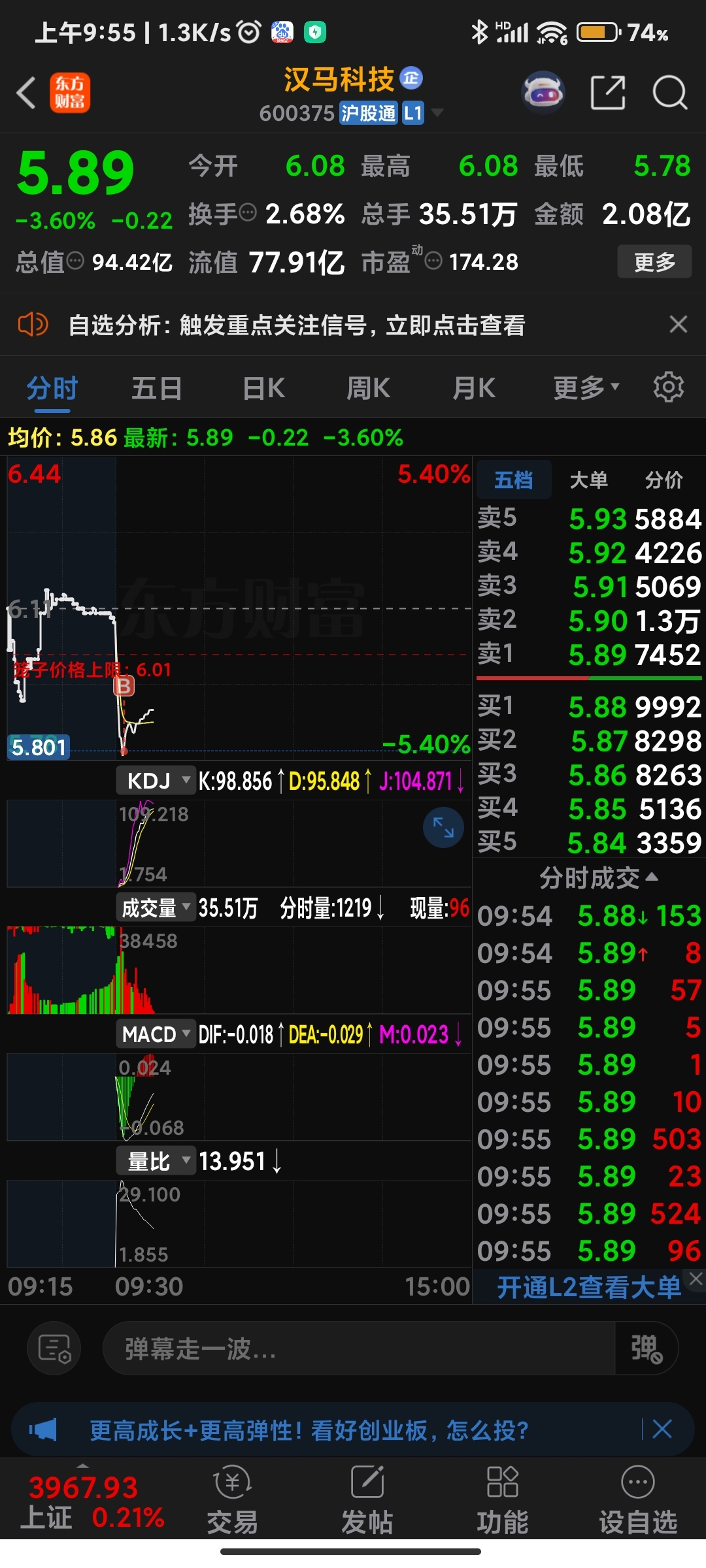Expand the 上证 index bar
This screenshot has width=706, height=1568.
[x=82, y=1467]
